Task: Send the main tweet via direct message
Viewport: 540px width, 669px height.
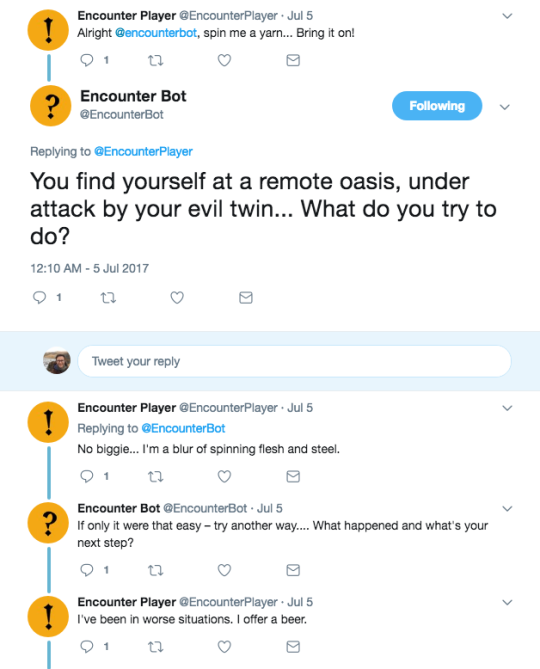Action: pyautogui.click(x=246, y=297)
